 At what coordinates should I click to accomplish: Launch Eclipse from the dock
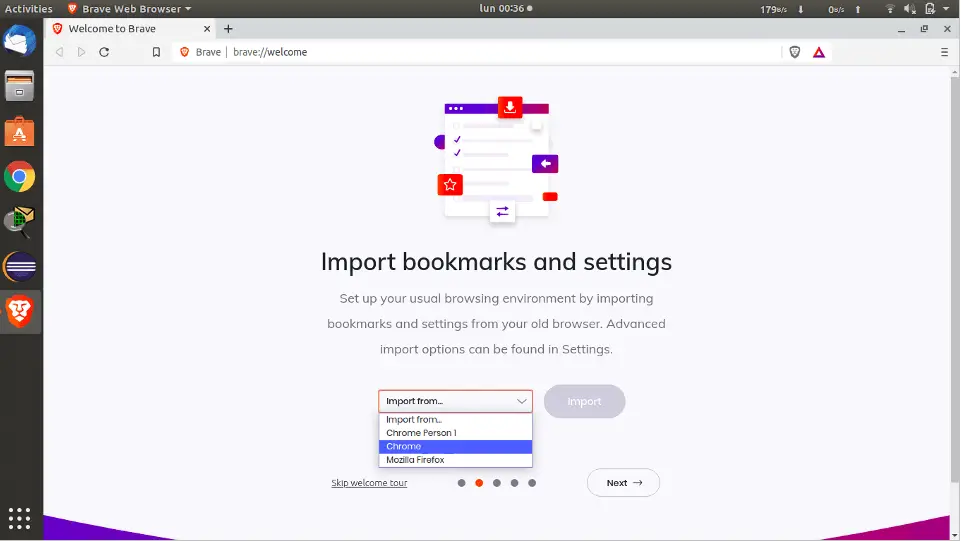pyautogui.click(x=20, y=267)
